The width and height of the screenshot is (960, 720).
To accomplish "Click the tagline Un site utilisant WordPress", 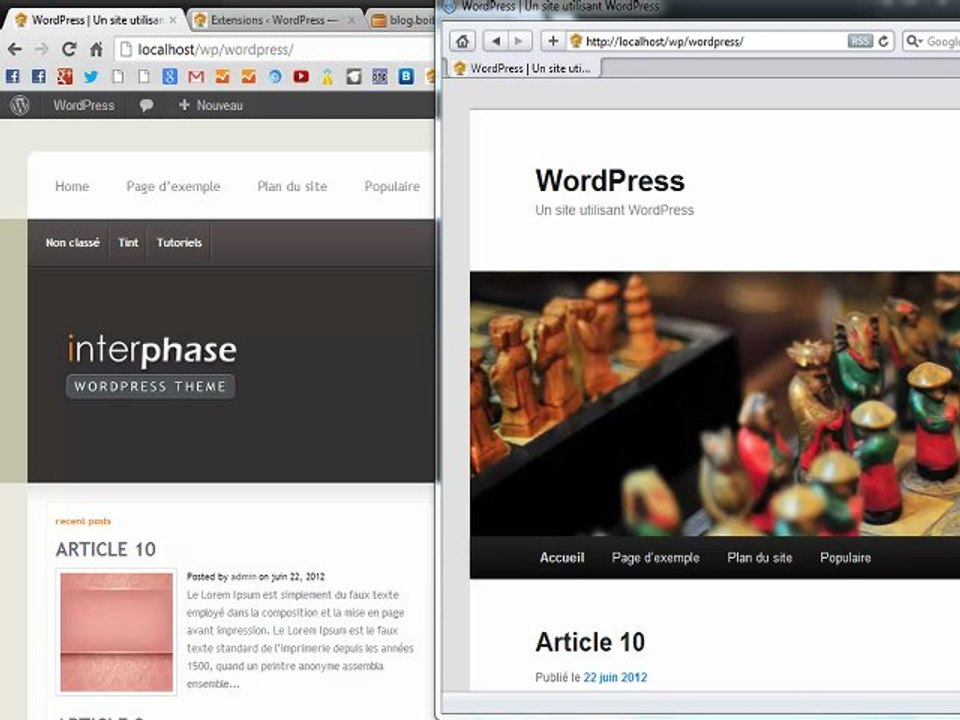I will (614, 210).
